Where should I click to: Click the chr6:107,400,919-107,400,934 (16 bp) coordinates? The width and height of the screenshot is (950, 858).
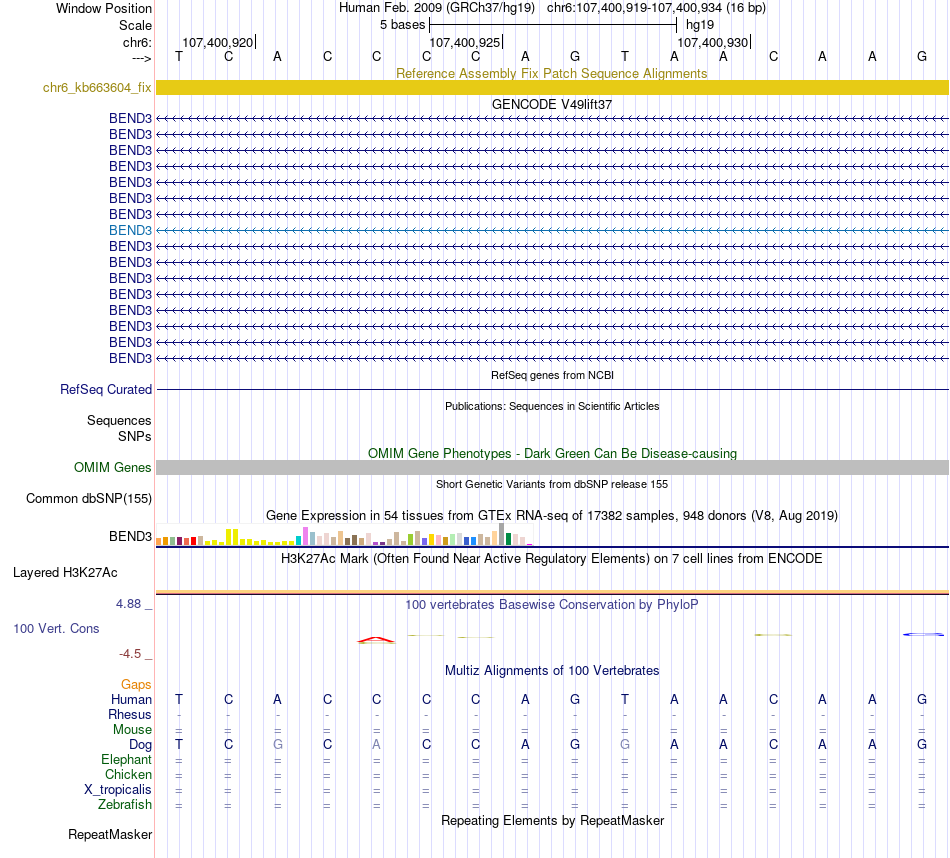[x=656, y=8]
